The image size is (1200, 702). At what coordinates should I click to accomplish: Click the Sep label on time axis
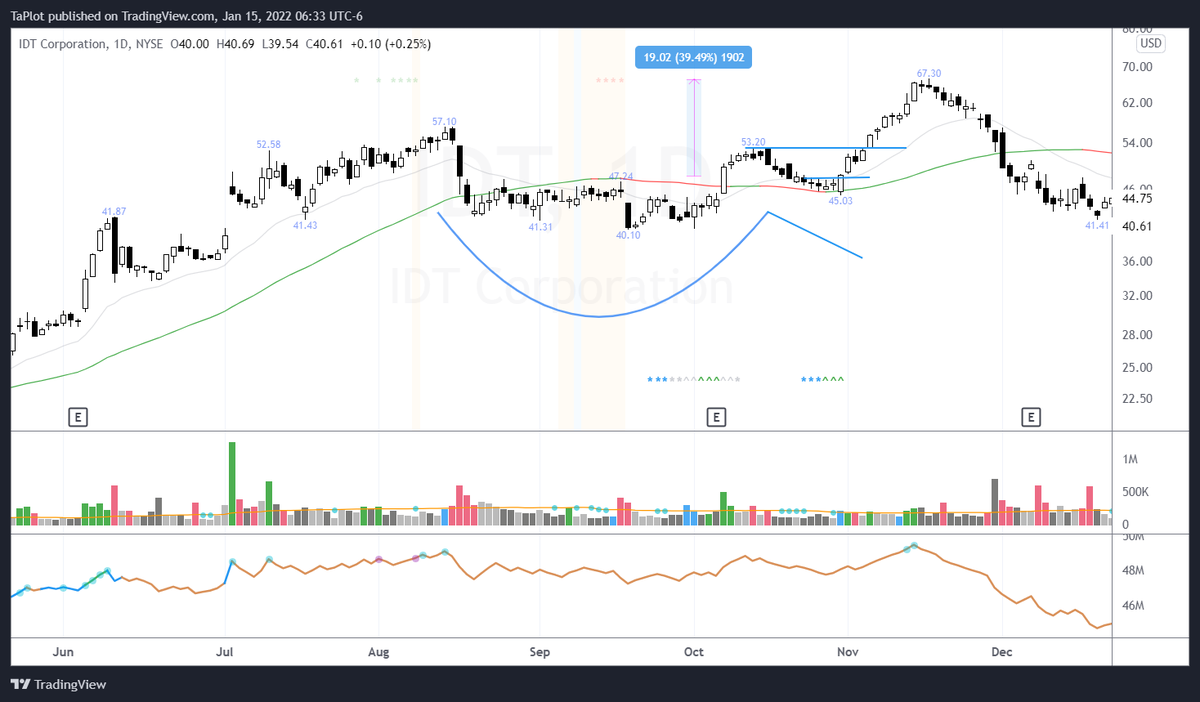coord(540,652)
